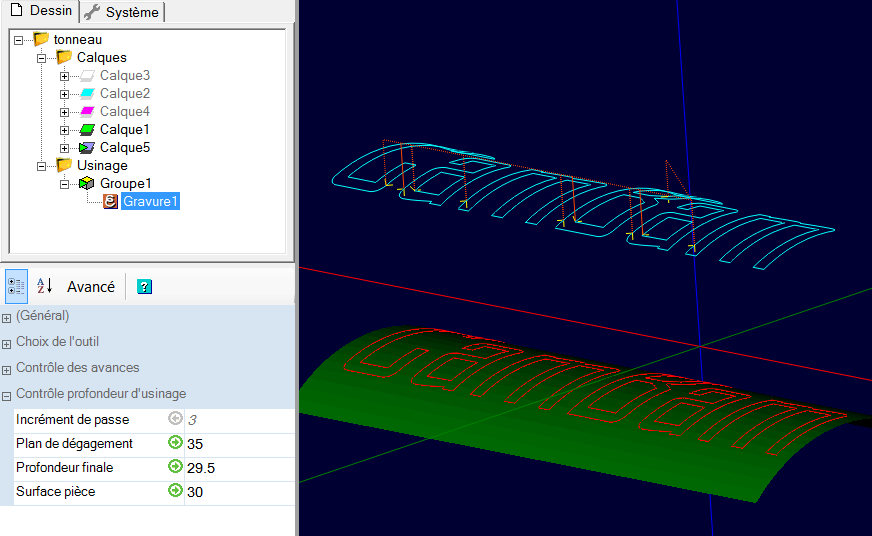Switch to the Dessin tab
This screenshot has height=536, width=872.
[41, 11]
